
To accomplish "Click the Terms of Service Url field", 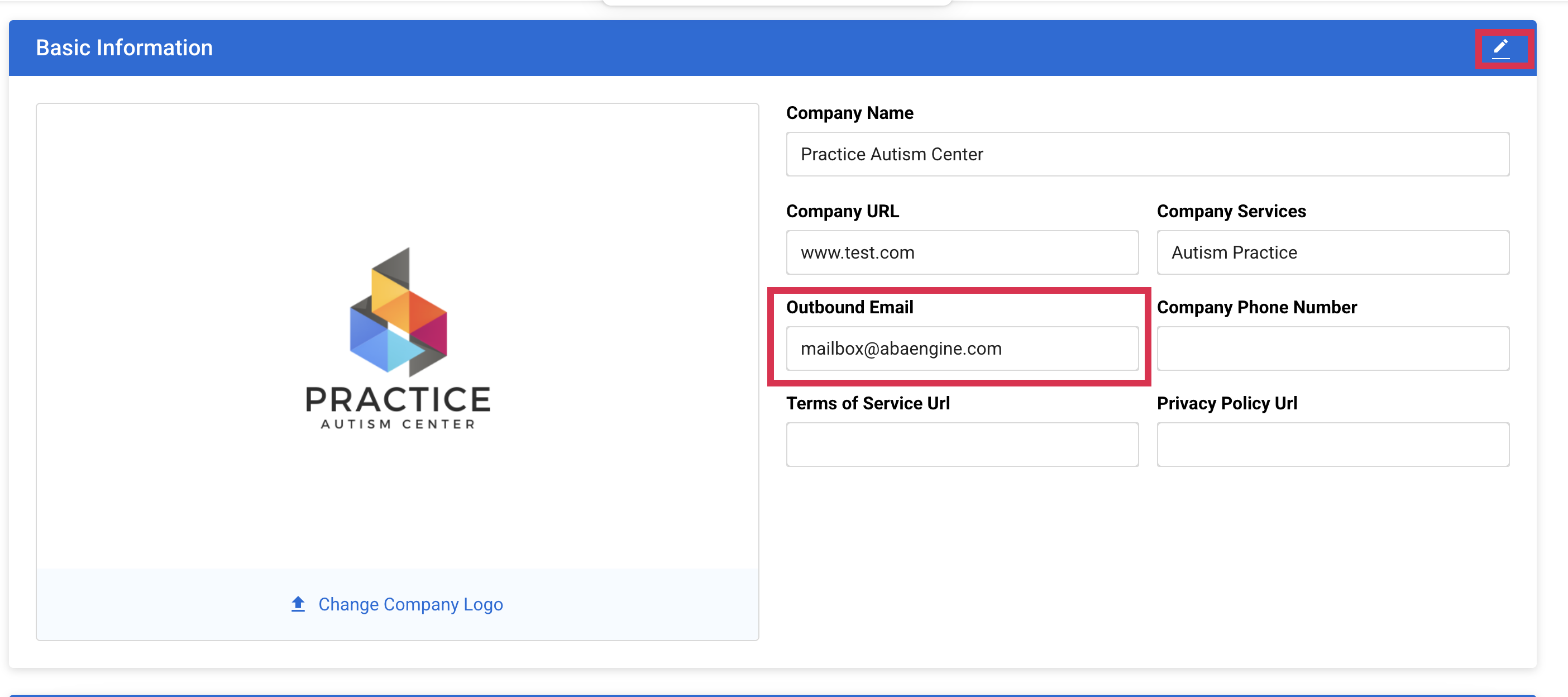I will pos(962,445).
